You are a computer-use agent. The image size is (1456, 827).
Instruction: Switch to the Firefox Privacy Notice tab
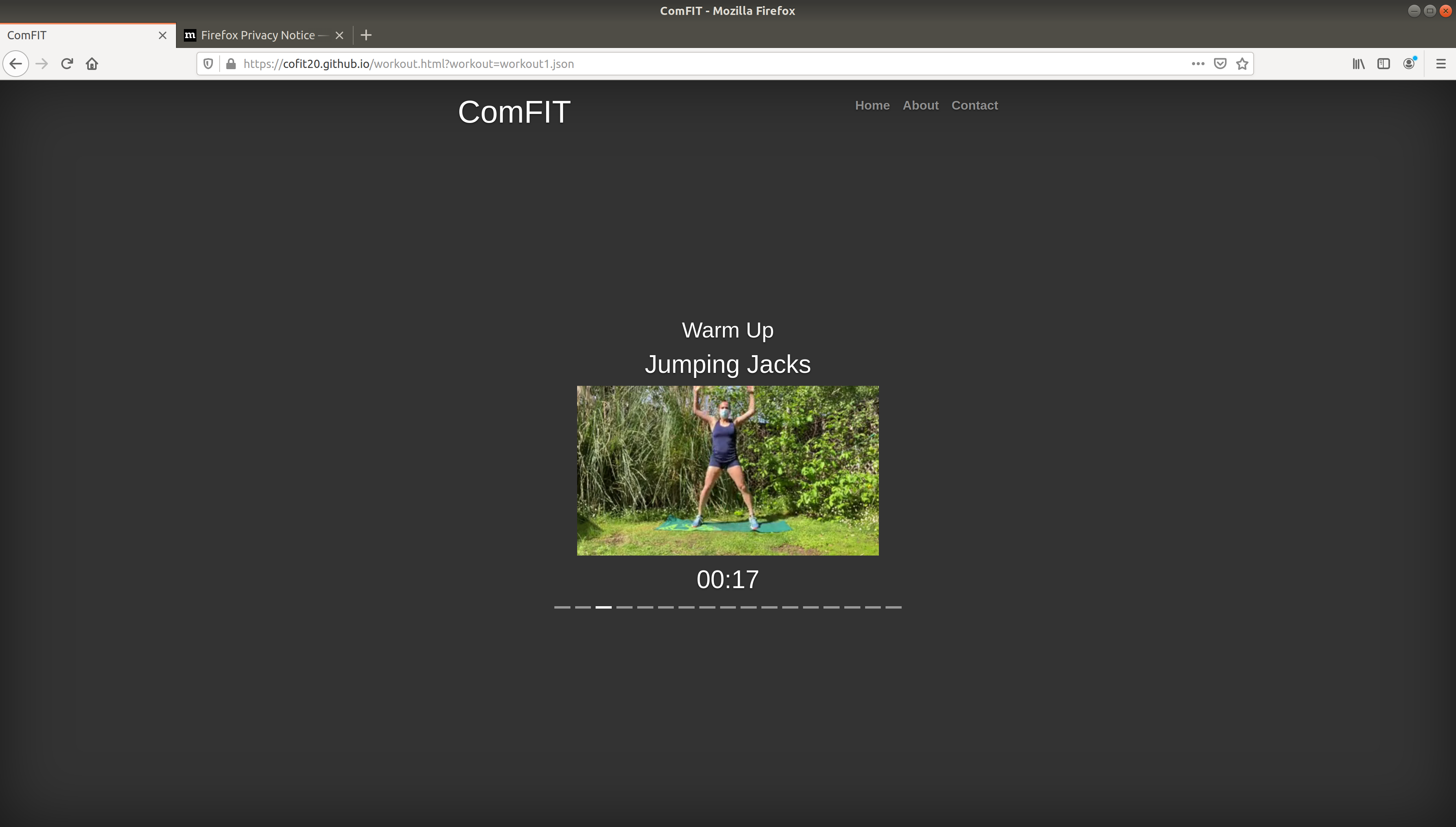pyautogui.click(x=259, y=35)
